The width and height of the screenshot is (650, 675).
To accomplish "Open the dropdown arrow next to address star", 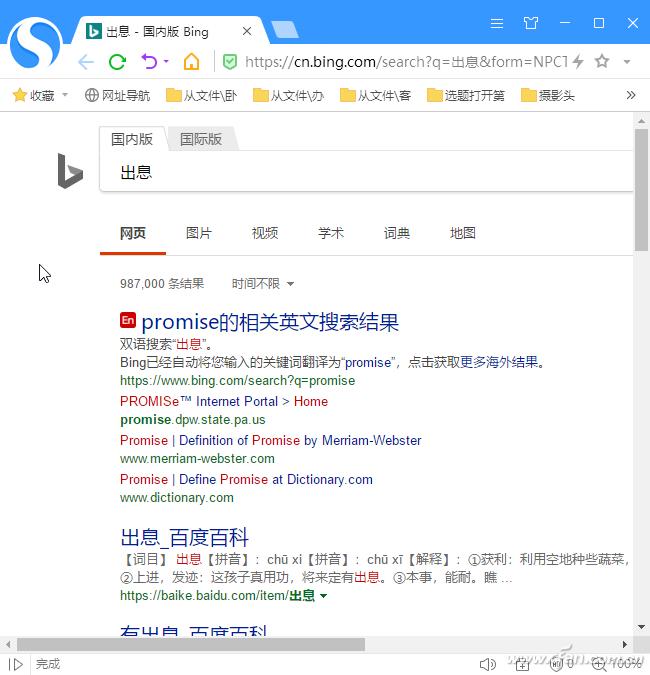I will [x=627, y=62].
